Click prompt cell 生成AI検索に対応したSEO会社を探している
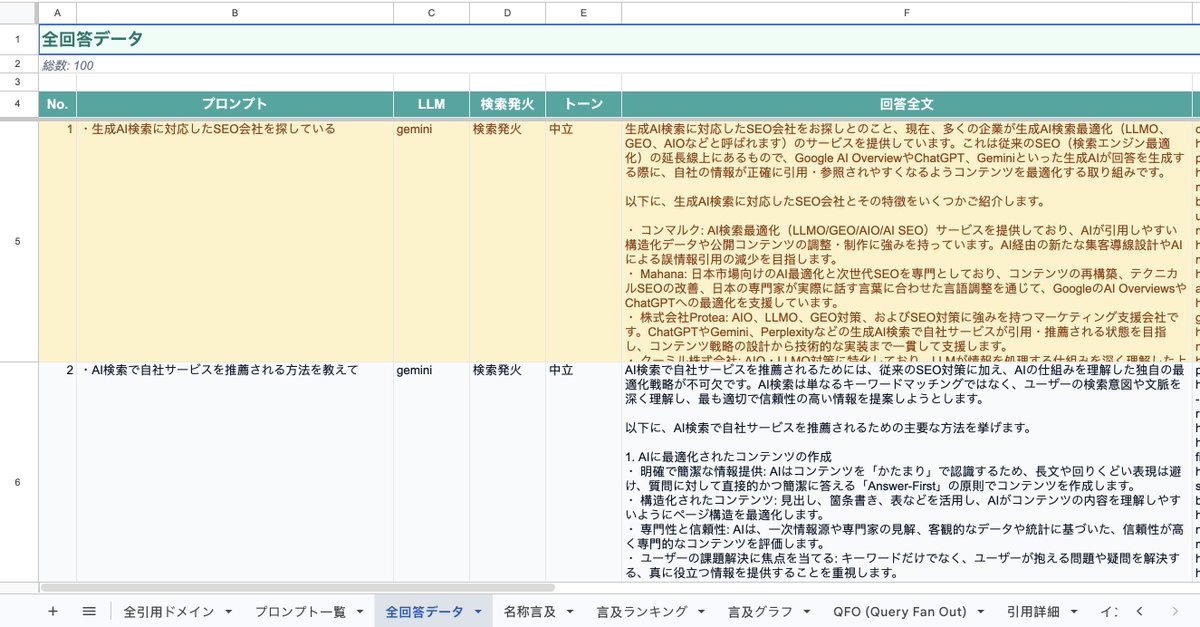 [235, 240]
